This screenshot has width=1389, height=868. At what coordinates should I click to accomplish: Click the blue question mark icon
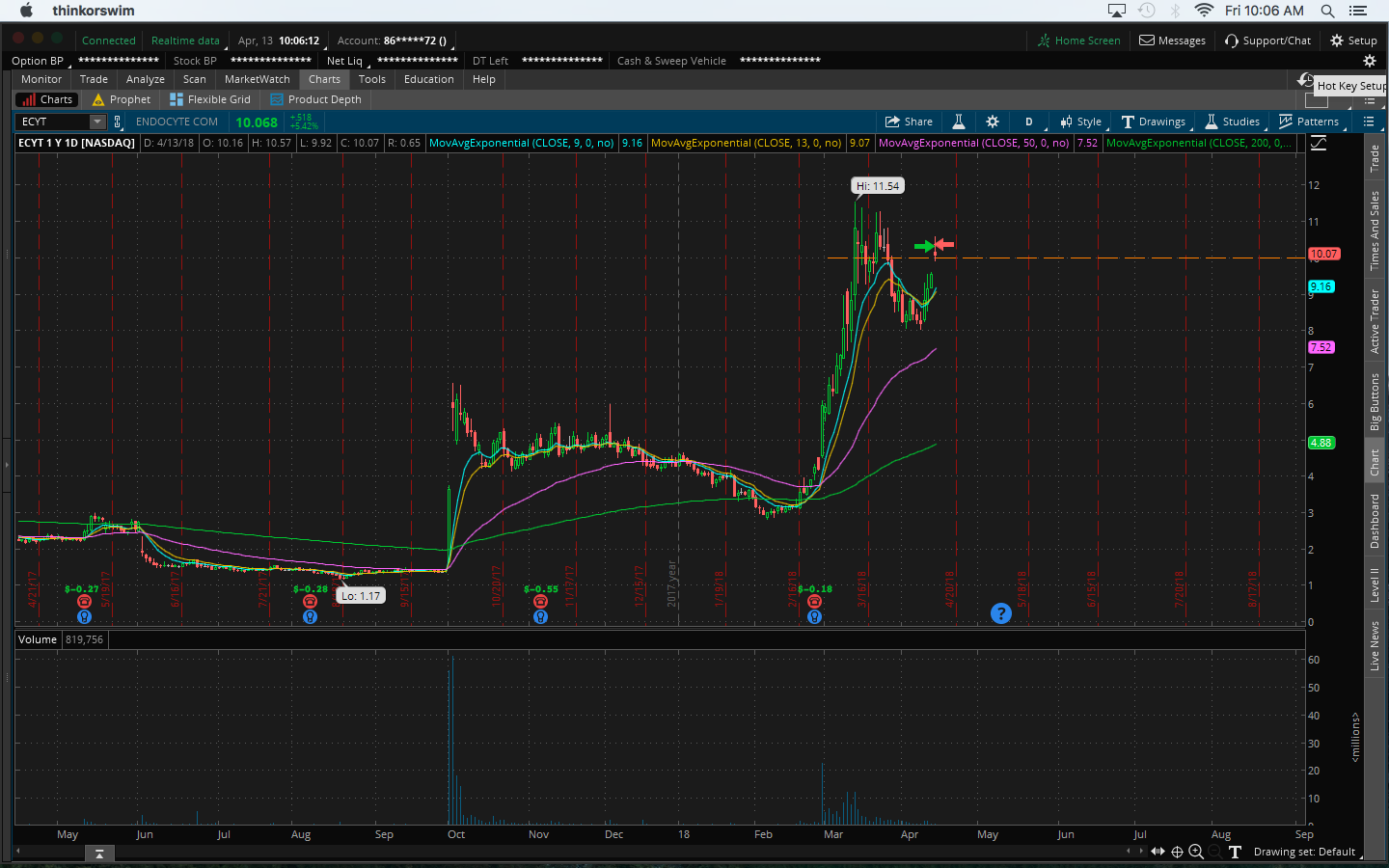coord(1001,613)
